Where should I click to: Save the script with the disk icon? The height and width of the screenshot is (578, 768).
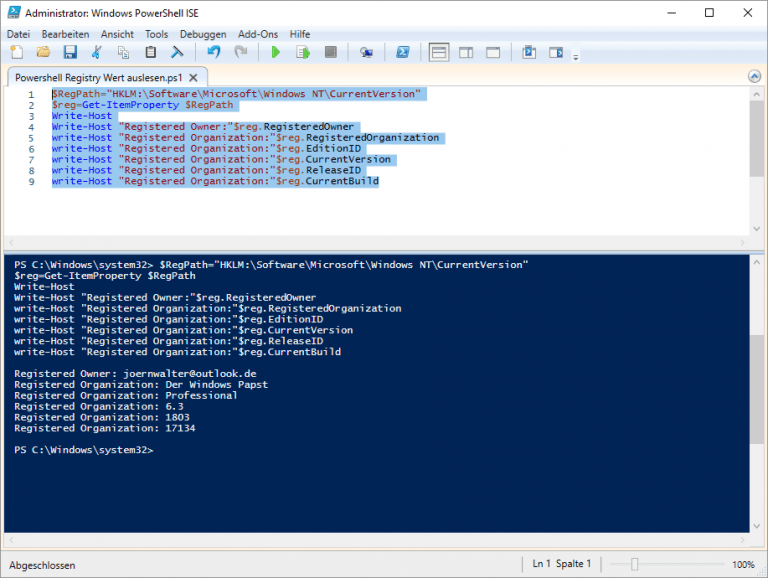(70, 52)
